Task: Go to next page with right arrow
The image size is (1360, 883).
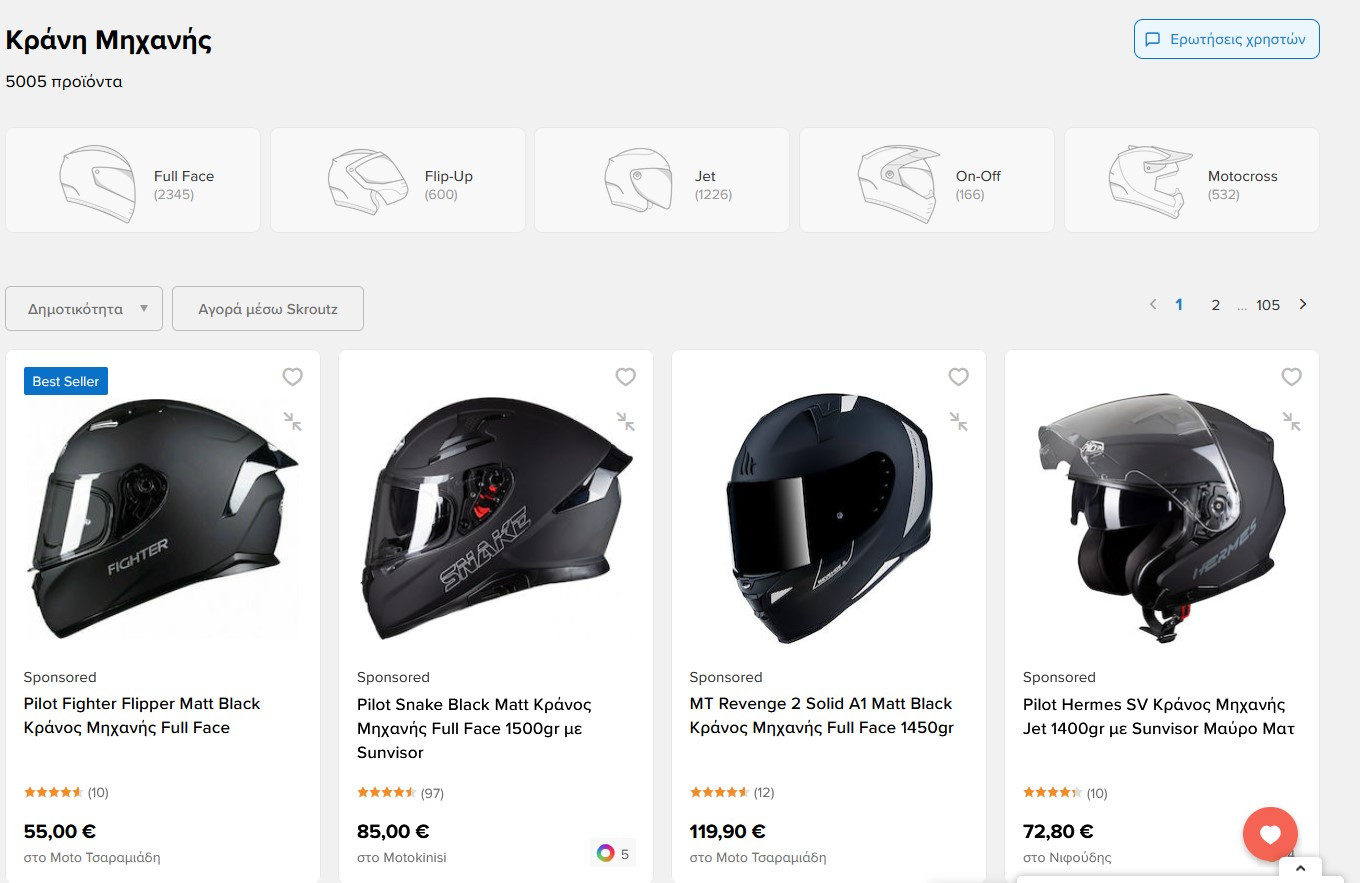Action: (x=1302, y=304)
